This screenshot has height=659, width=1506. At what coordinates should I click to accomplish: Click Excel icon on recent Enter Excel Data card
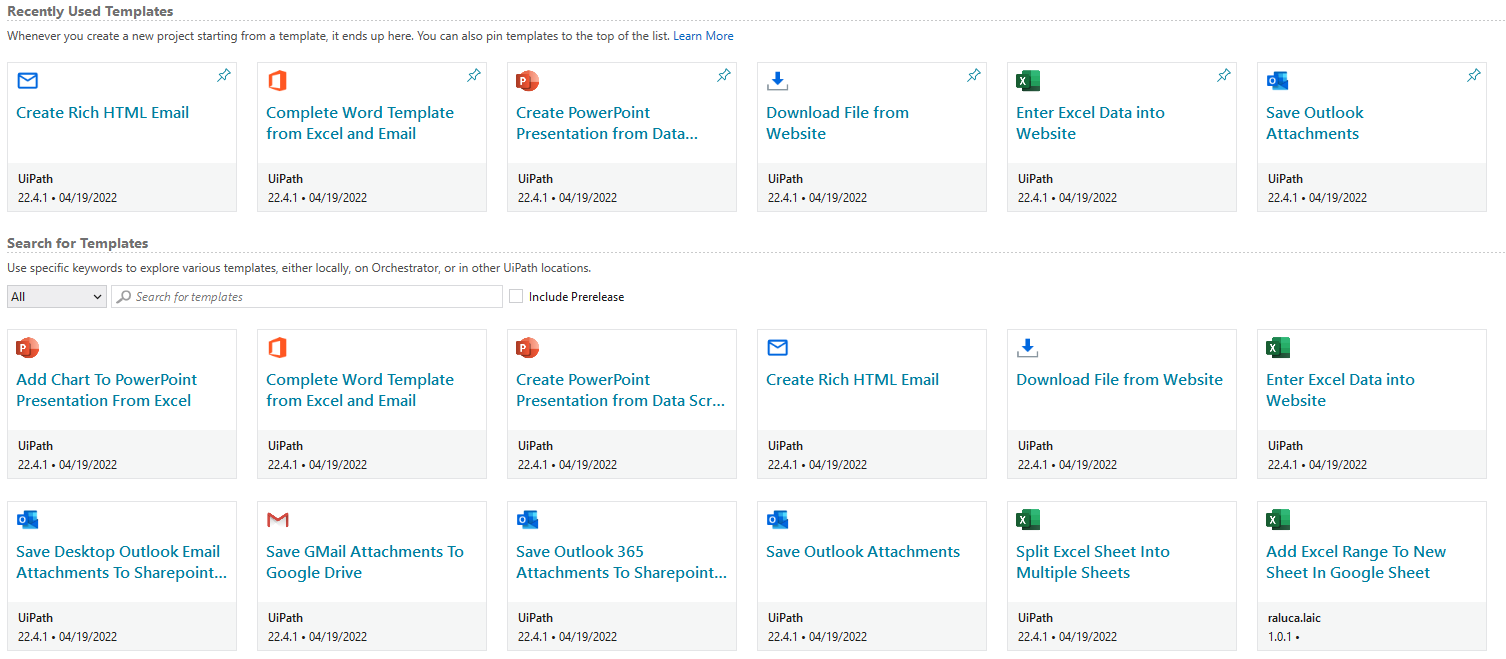click(x=1028, y=81)
